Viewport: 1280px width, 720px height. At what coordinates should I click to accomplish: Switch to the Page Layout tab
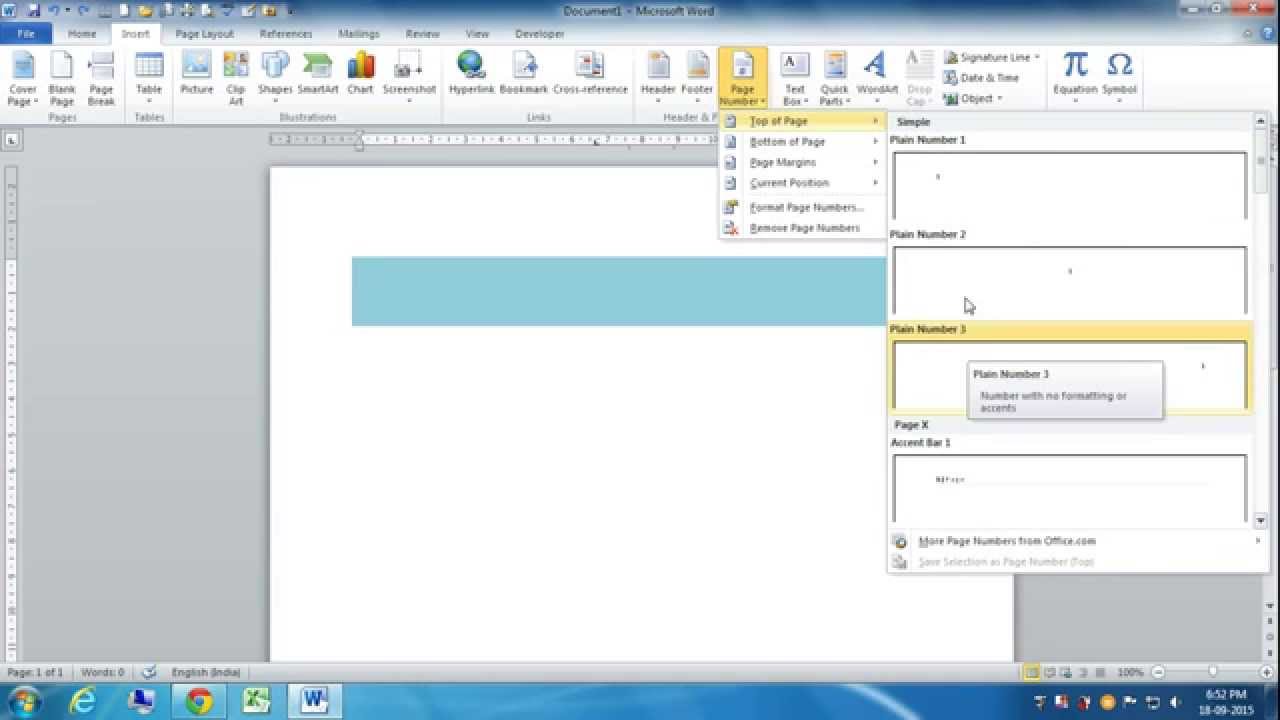coord(204,34)
